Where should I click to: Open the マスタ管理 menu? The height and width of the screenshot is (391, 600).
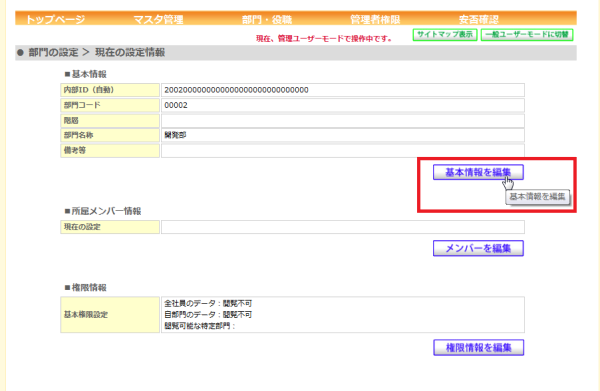tap(158, 19)
